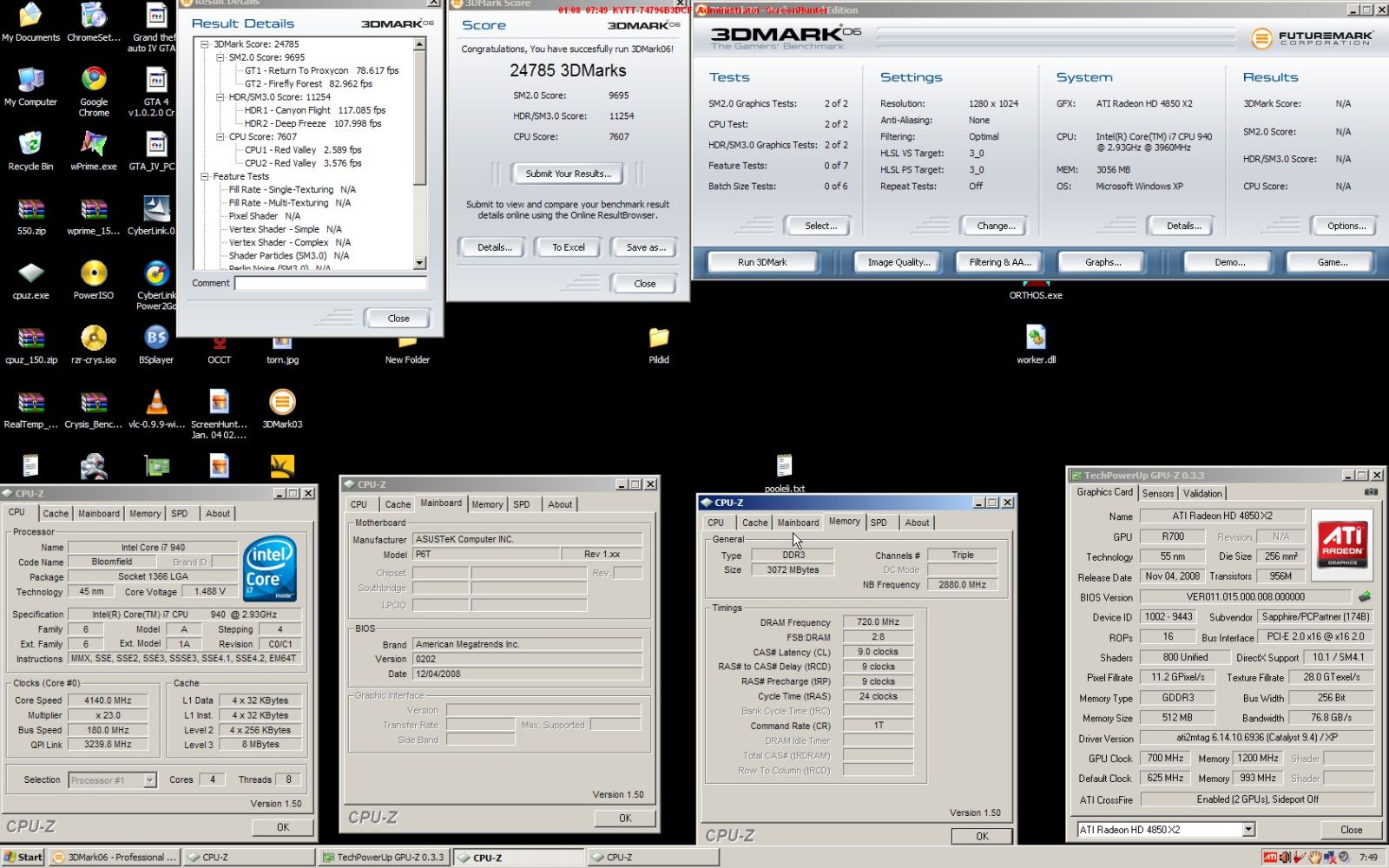Collapse the SM2.0 Score tree node
Image resolution: width=1389 pixels, height=868 pixels.
click(221, 57)
